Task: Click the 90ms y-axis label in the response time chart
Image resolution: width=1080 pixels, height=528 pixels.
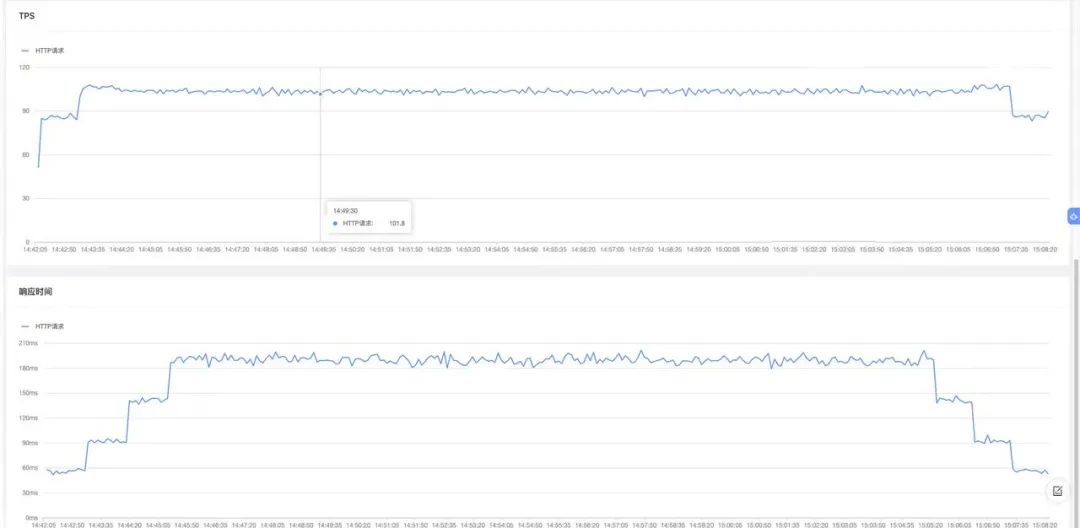Action: 30,443
